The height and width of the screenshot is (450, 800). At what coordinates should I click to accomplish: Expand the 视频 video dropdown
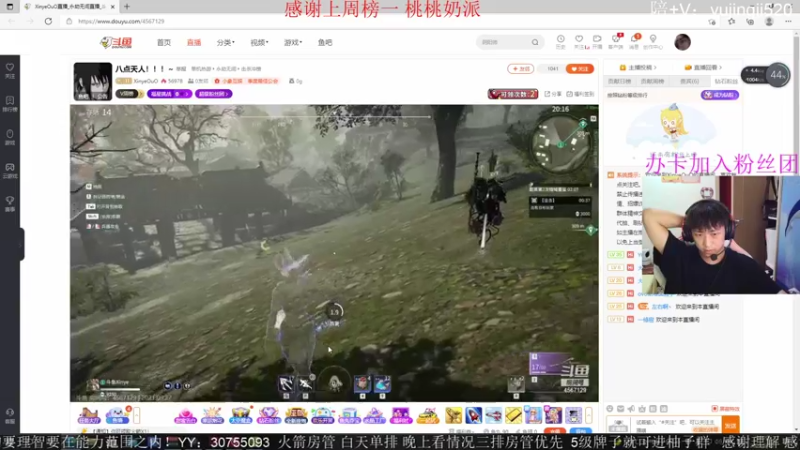pyautogui.click(x=259, y=42)
